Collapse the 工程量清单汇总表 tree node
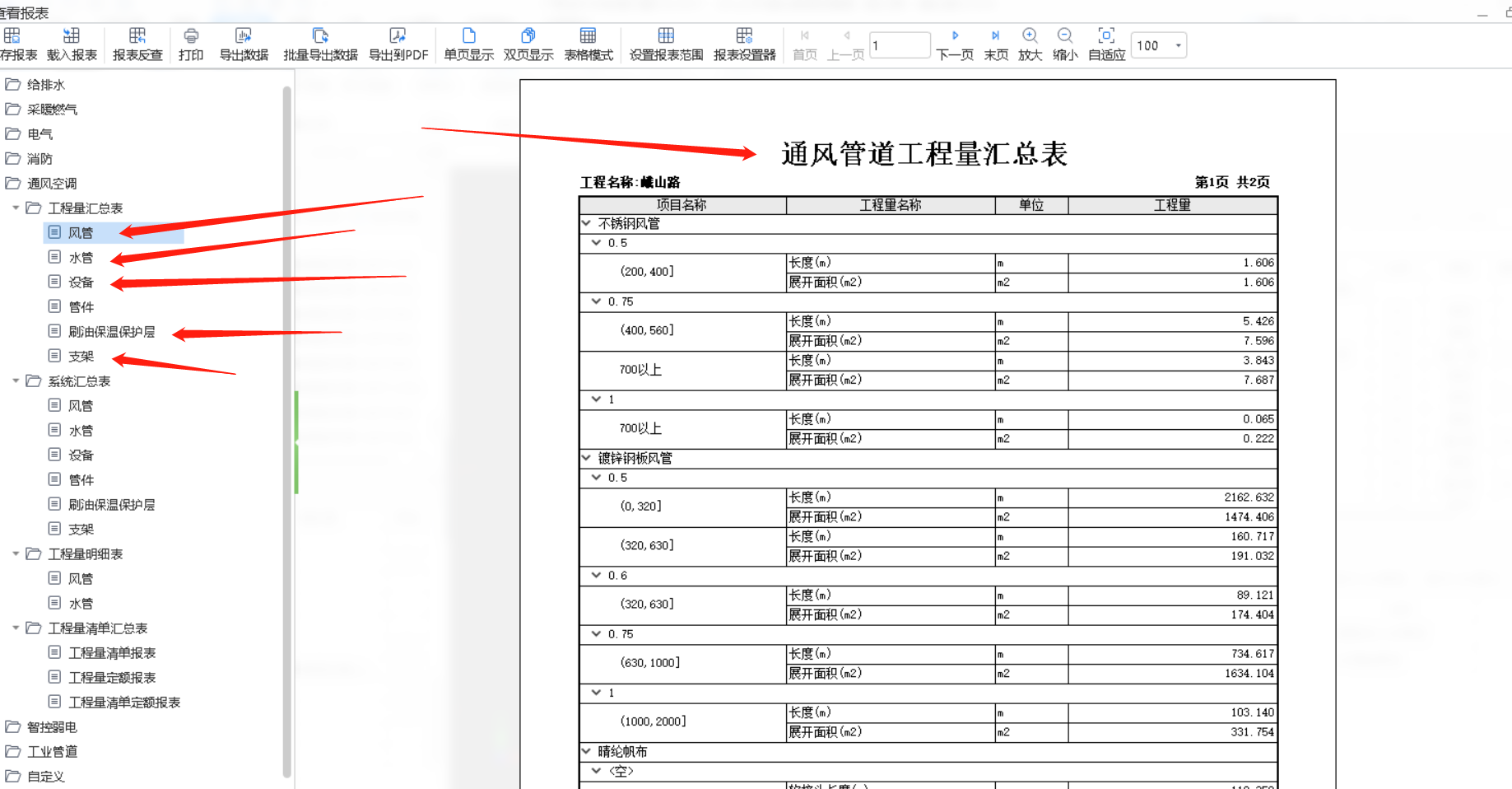The width and height of the screenshot is (1512, 789). pos(16,628)
